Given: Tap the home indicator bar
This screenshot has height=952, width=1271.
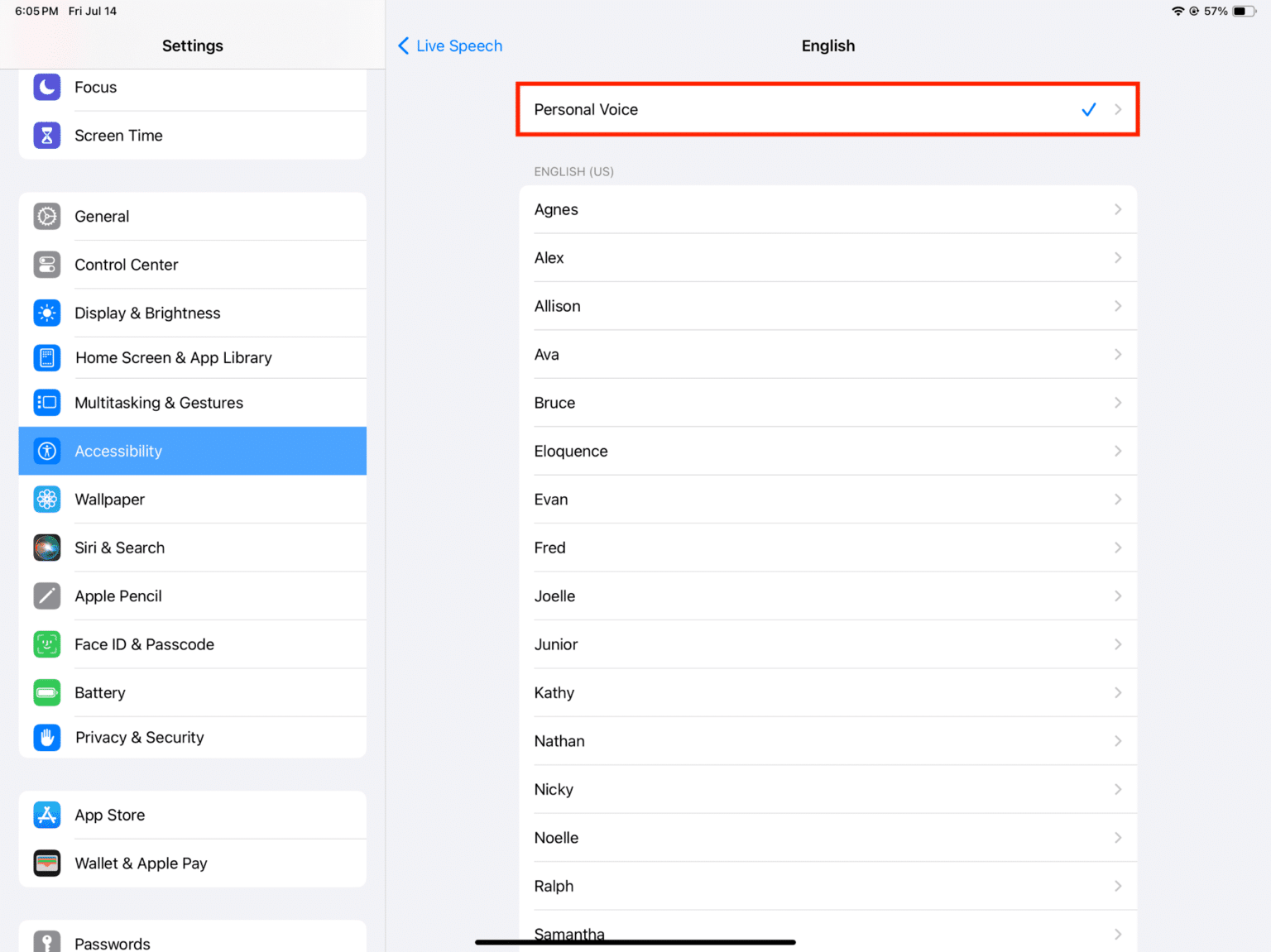Looking at the screenshot, I should tap(635, 942).
